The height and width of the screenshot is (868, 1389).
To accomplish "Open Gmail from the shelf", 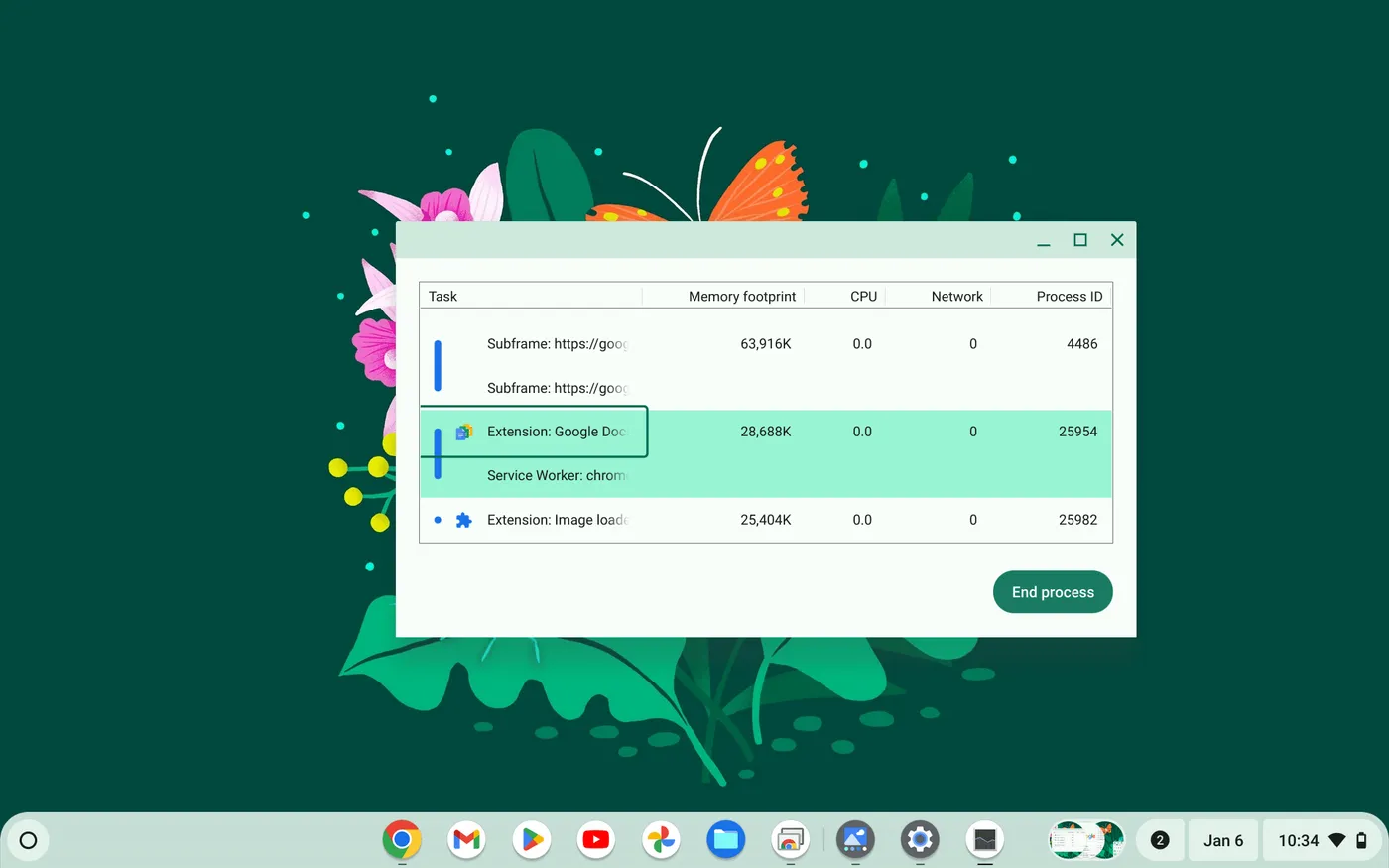I will point(466,840).
